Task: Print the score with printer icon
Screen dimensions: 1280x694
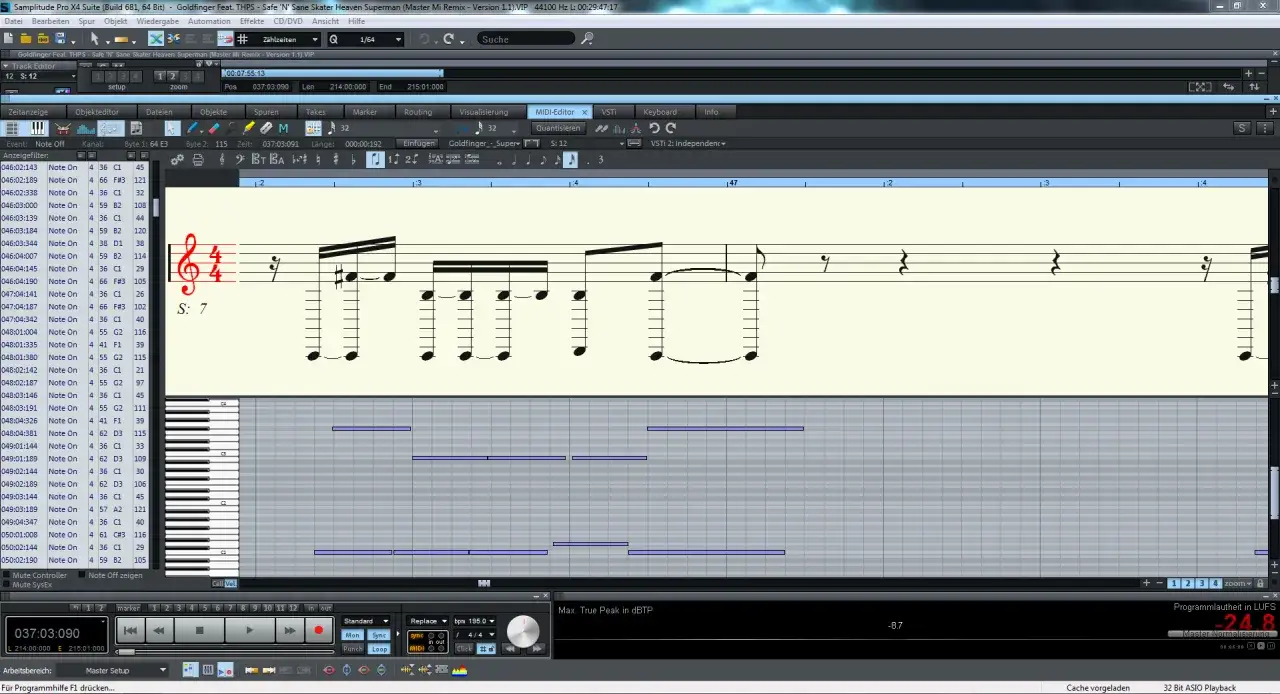Action: coord(198,159)
